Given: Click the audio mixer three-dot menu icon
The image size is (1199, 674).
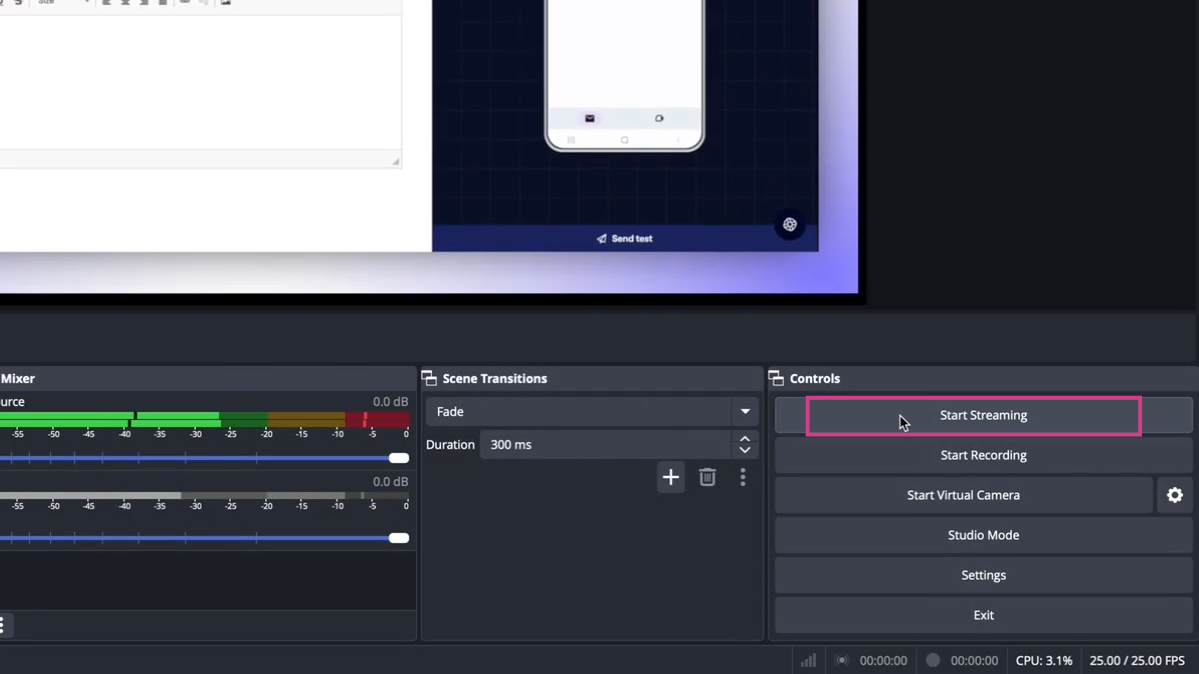Looking at the screenshot, I should tap(3, 625).
